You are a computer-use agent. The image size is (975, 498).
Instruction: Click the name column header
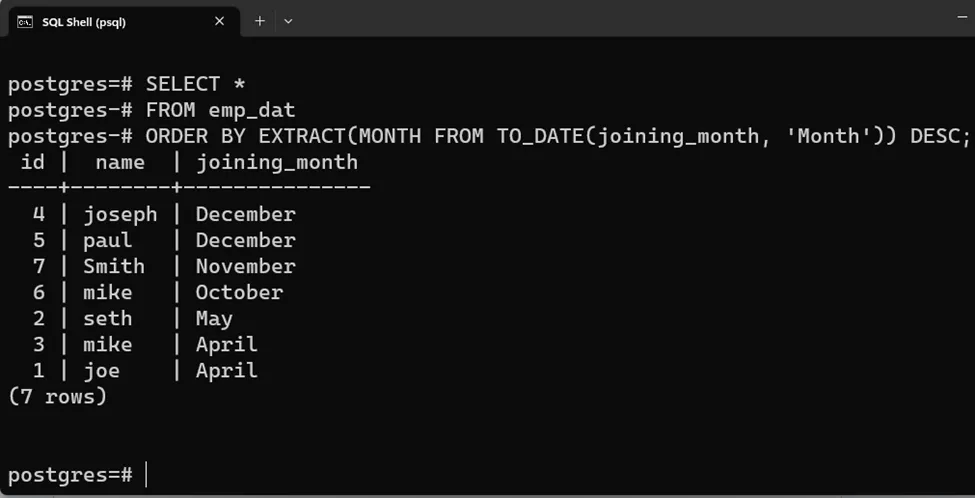tap(120, 162)
